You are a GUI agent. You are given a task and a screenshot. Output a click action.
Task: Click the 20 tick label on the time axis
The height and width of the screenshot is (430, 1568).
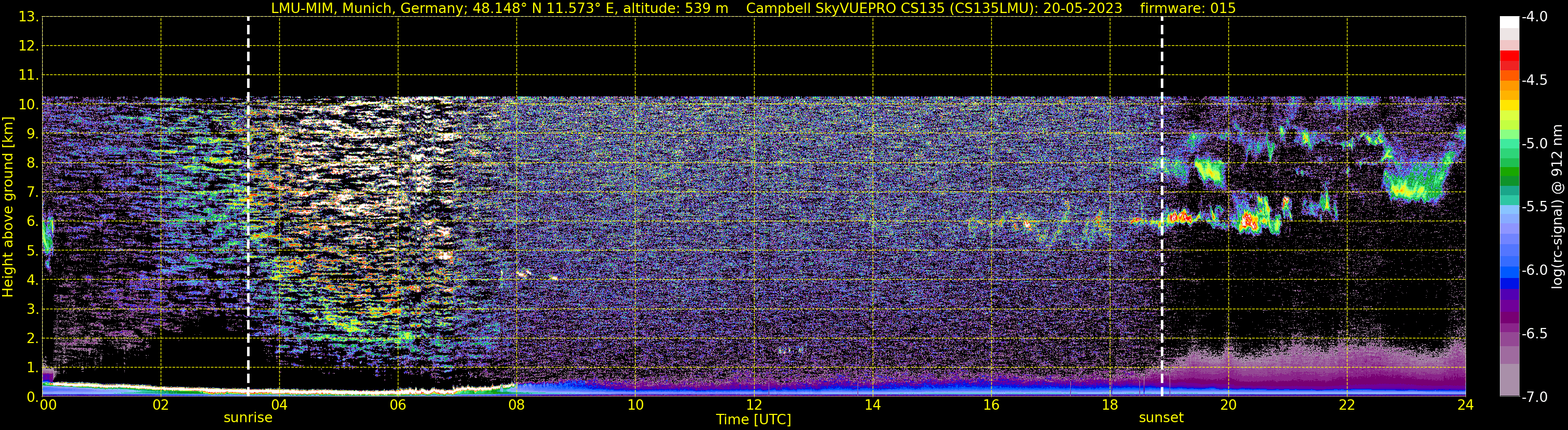tap(1228, 405)
